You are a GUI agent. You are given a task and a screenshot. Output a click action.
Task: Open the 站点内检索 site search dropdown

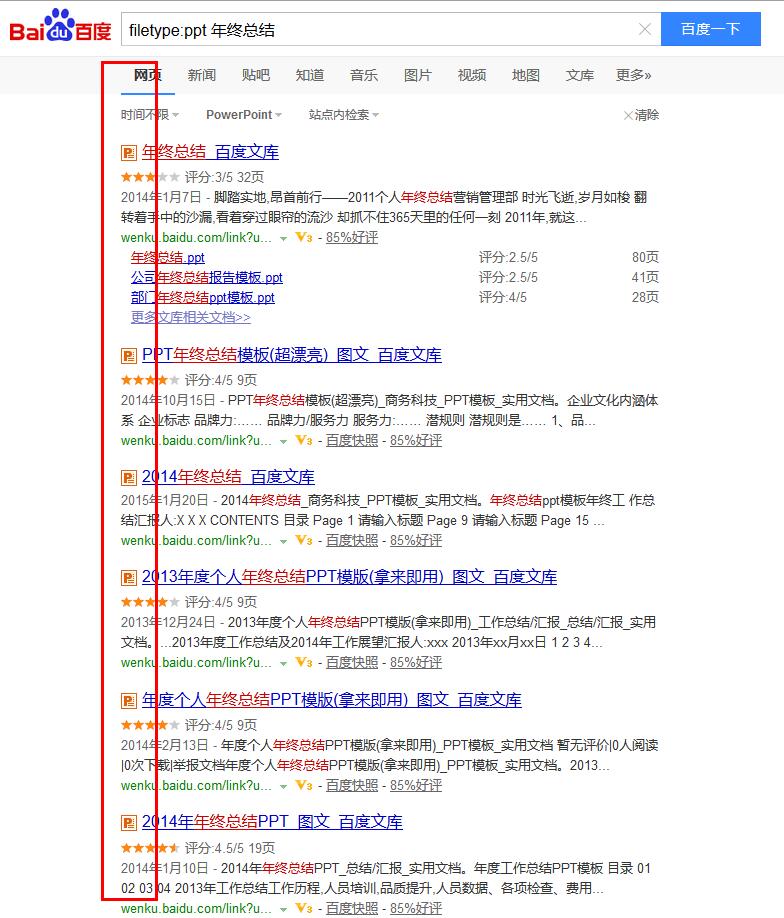coord(344,115)
